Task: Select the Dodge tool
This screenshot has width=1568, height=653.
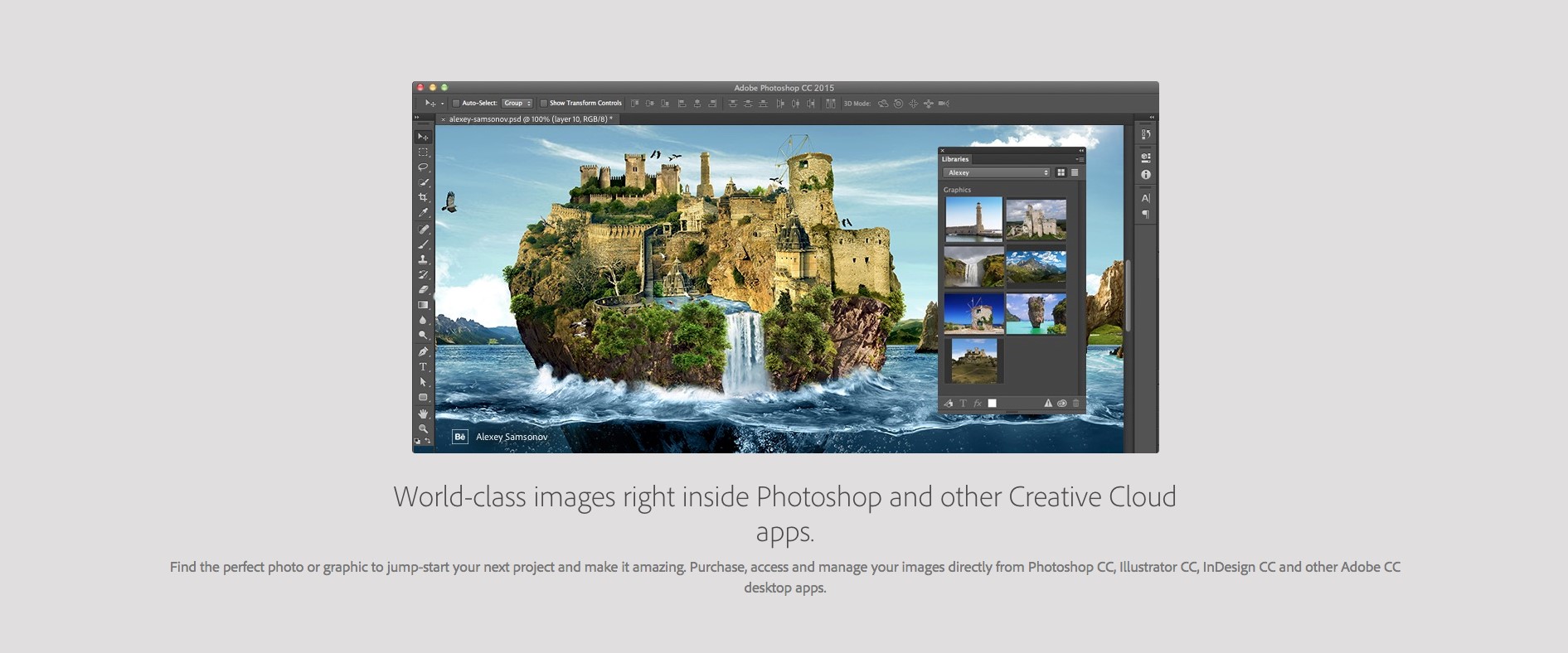Action: click(x=423, y=335)
